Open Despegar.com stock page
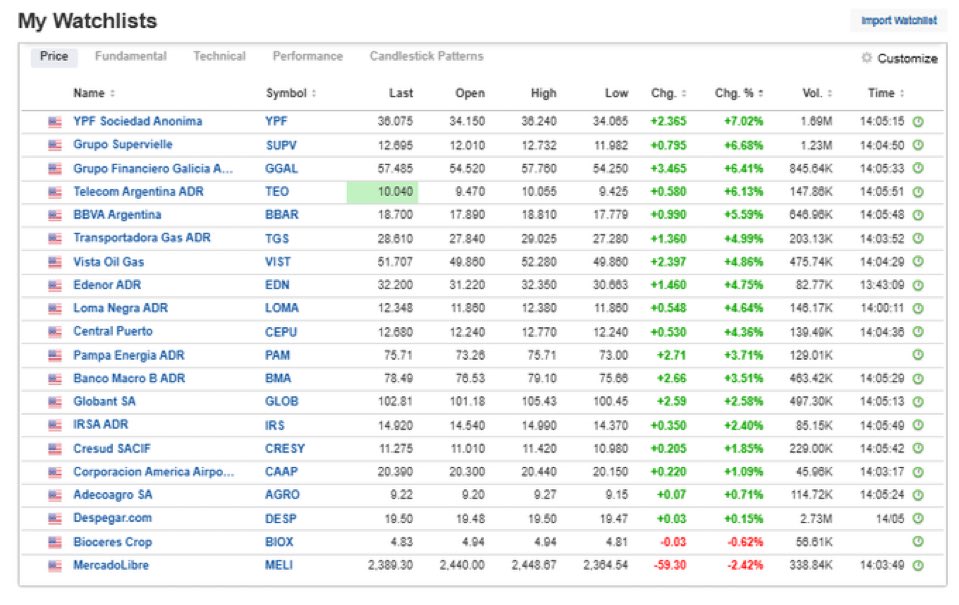The width and height of the screenshot is (959, 605). coord(113,518)
